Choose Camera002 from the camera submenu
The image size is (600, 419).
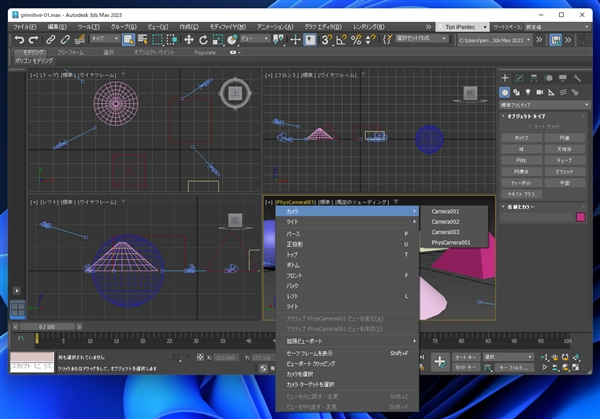click(445, 222)
